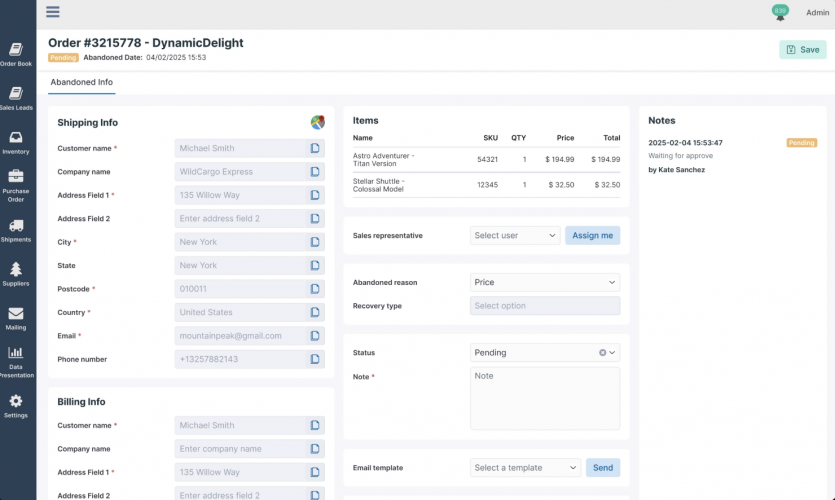Copy the shipping Phone number value

coord(315,359)
